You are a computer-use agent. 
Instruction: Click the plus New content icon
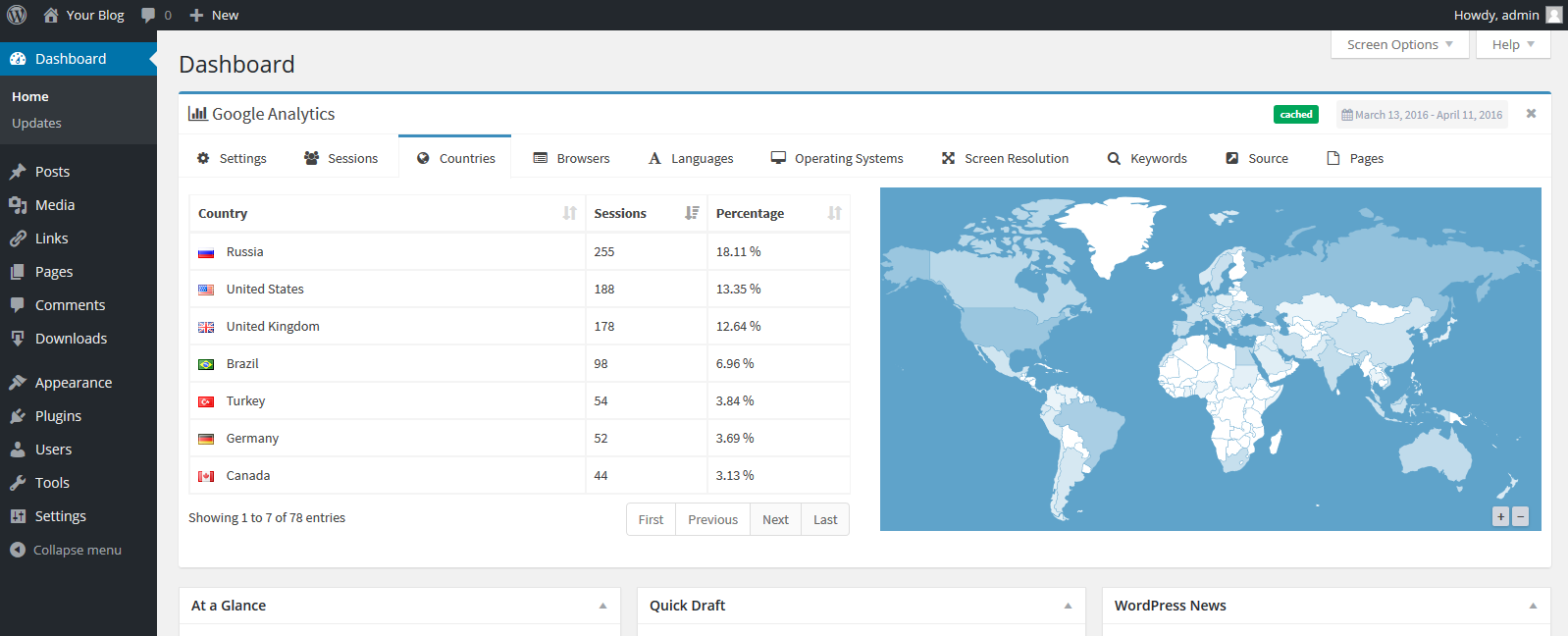(196, 15)
